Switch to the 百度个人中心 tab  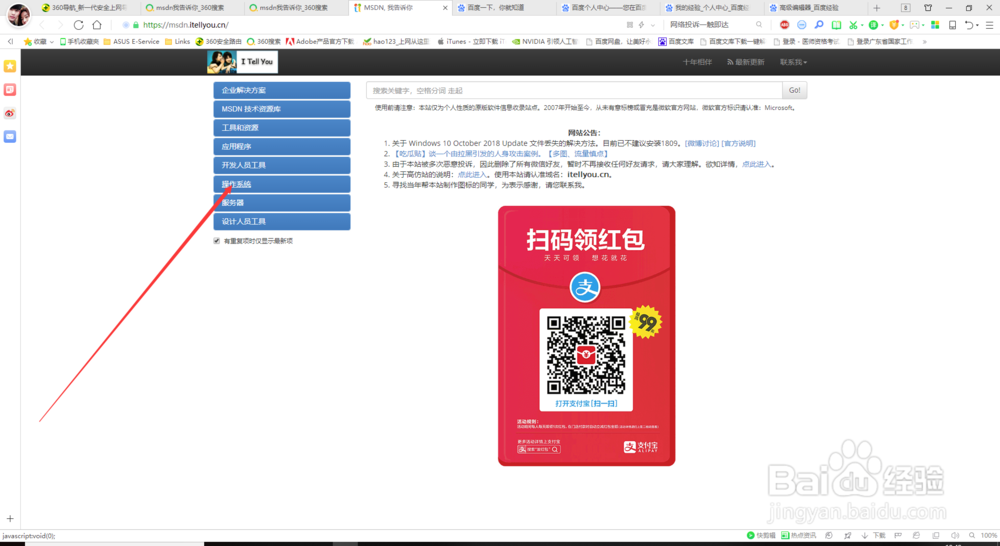click(x=606, y=8)
